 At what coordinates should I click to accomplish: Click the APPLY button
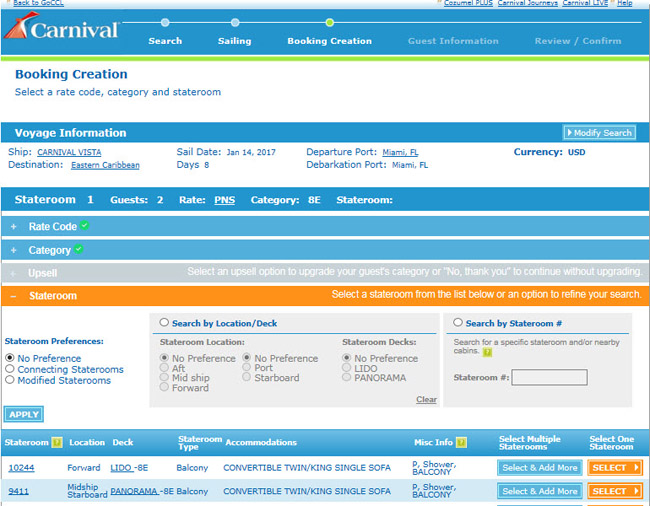[24, 414]
